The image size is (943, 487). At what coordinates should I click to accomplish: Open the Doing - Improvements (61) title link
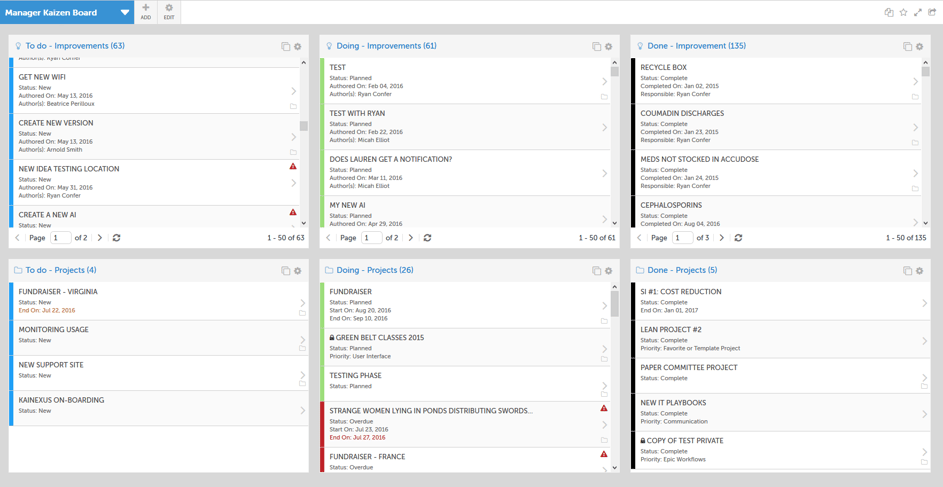(x=387, y=46)
